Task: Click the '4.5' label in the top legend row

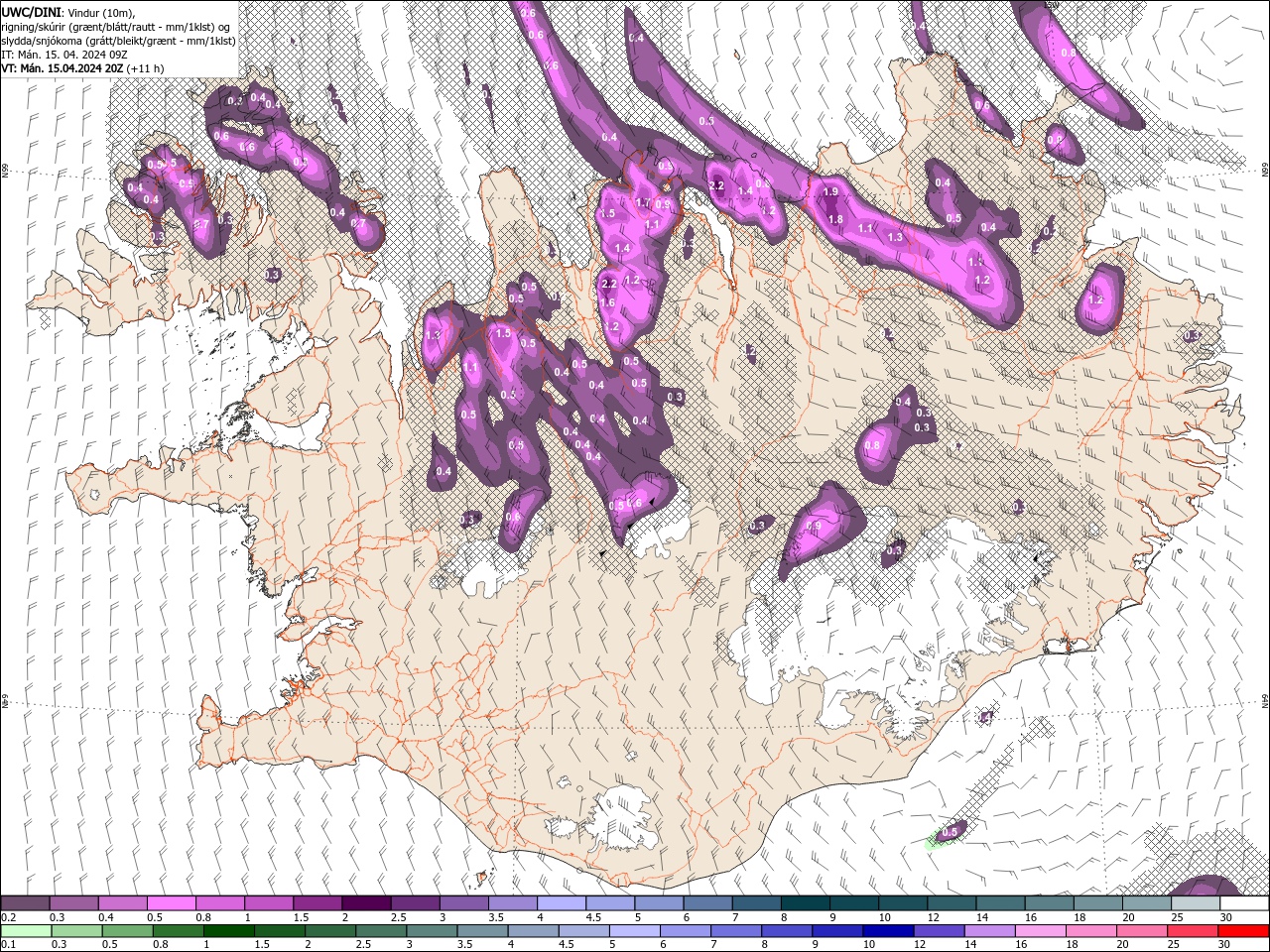Action: coord(593,917)
